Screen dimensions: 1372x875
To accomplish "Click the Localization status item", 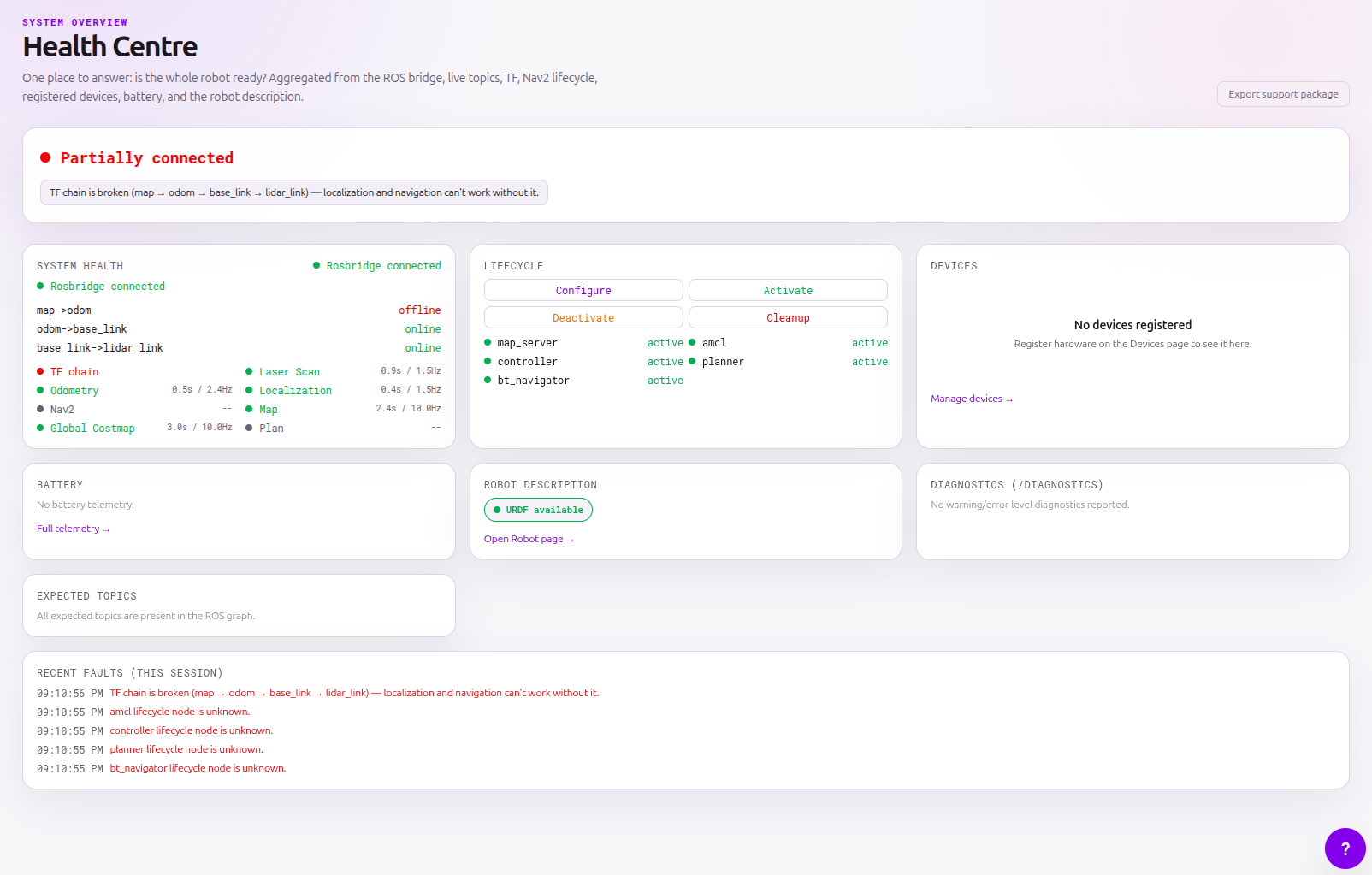I will click(343, 391).
